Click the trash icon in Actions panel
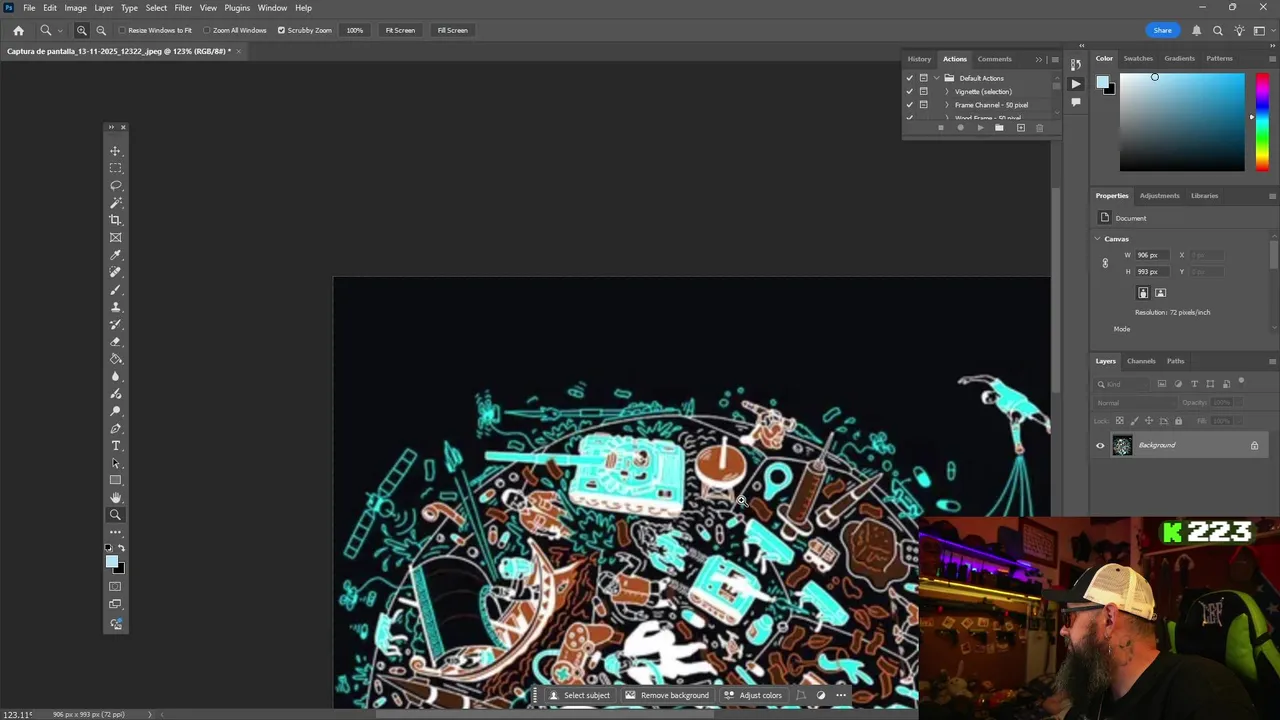The width and height of the screenshot is (1280, 720). tap(1039, 128)
